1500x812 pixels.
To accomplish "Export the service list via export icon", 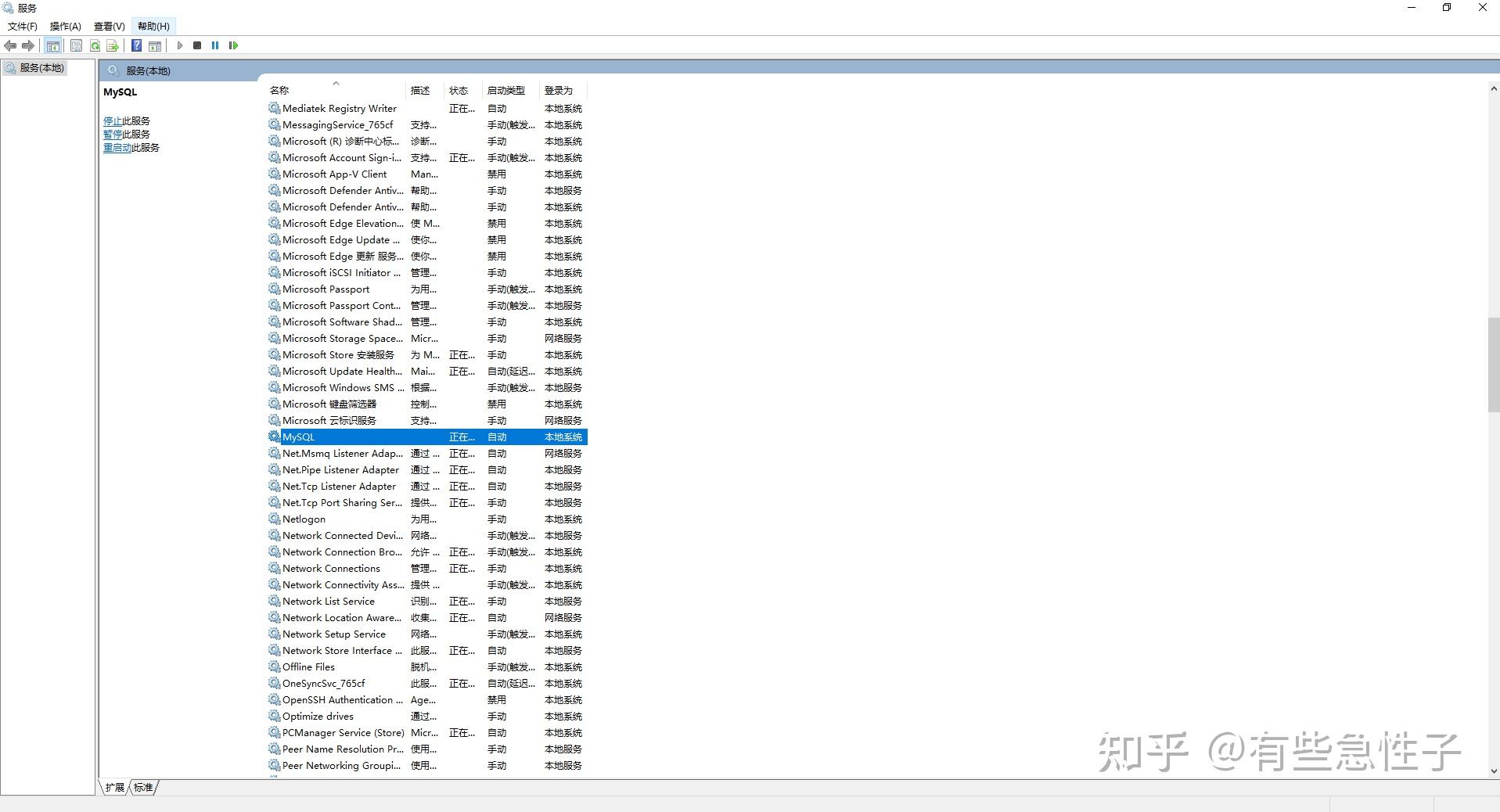I will click(x=113, y=45).
